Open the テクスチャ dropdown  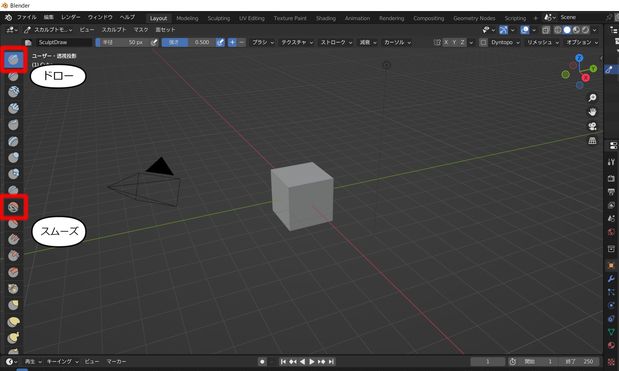(297, 42)
